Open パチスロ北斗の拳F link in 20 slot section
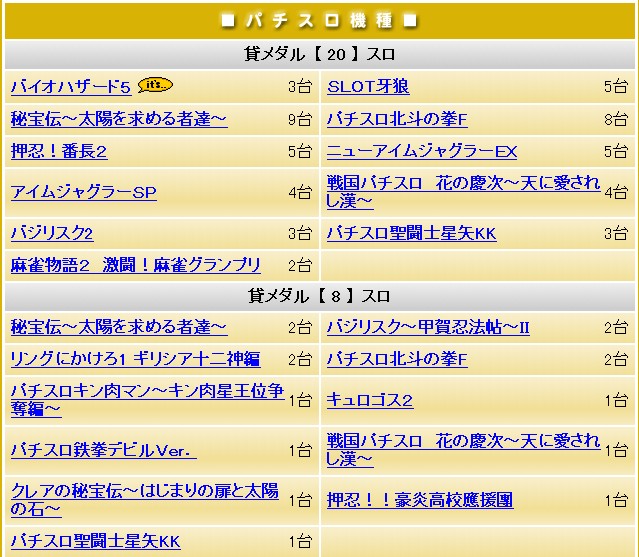Image resolution: width=639 pixels, height=557 pixels. 397,119
